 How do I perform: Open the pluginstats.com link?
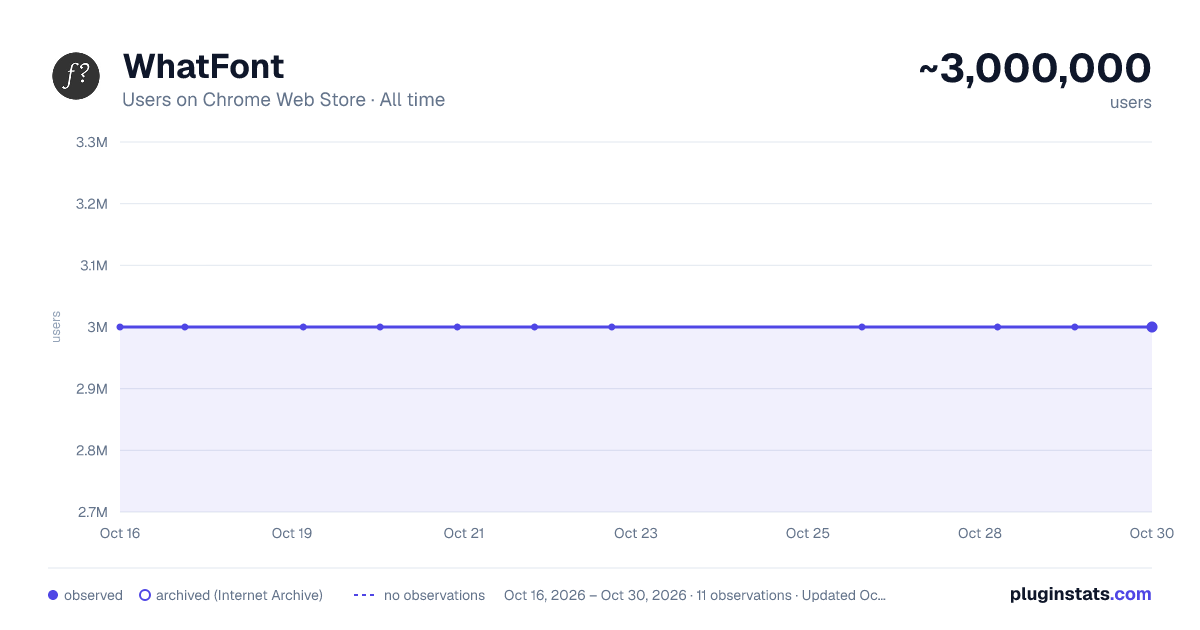point(1081,594)
